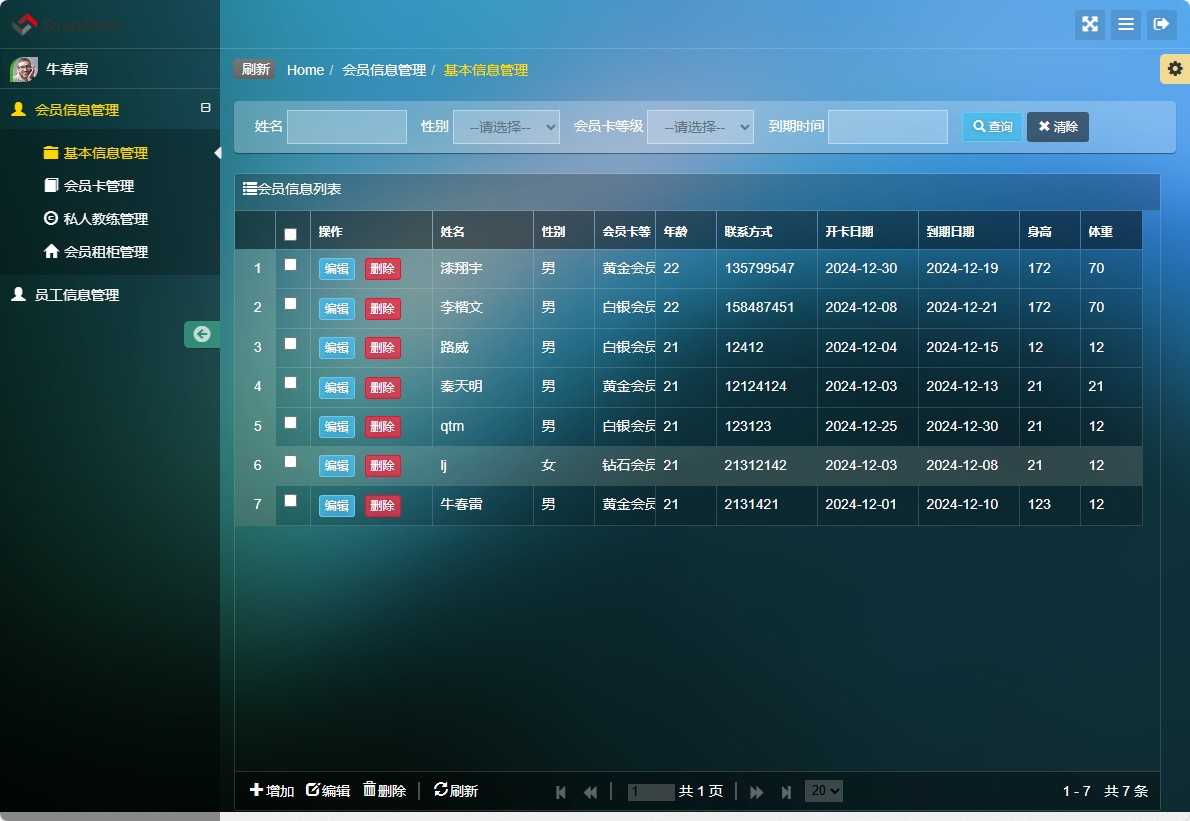Click 删除 trash icon in table footer
The image size is (1190, 821).
pyautogui.click(x=370, y=789)
